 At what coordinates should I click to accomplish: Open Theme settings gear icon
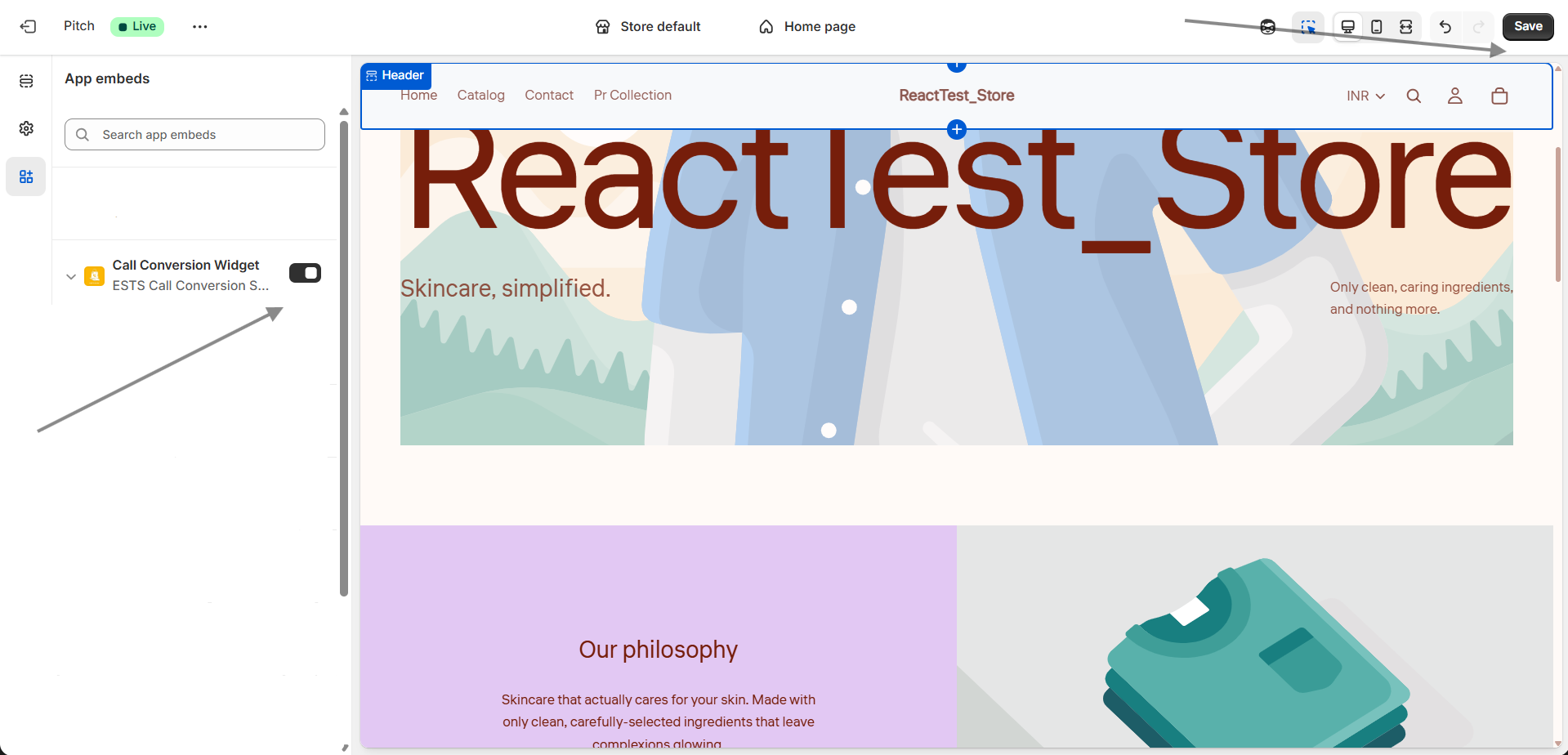(26, 128)
